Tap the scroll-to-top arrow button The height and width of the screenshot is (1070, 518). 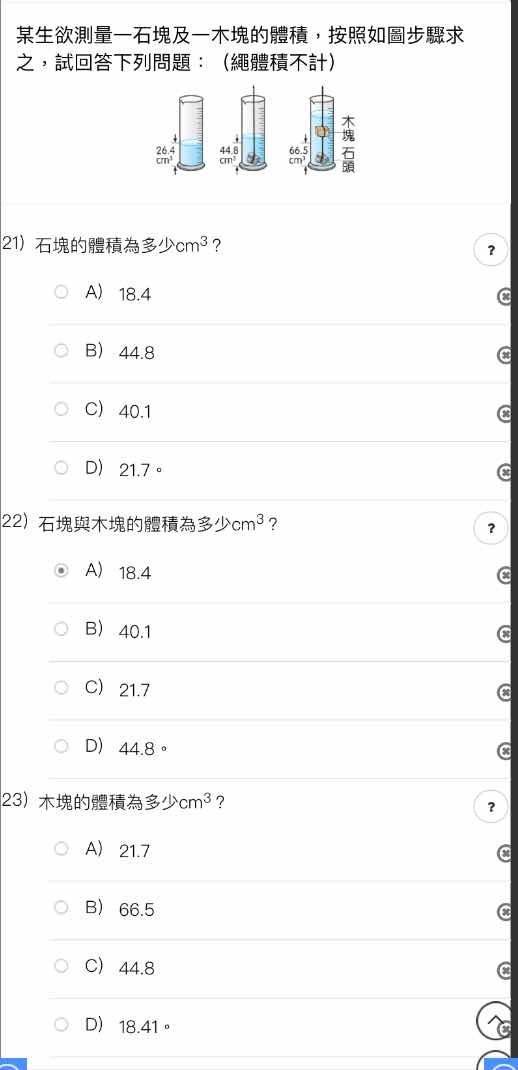[x=493, y=1020]
